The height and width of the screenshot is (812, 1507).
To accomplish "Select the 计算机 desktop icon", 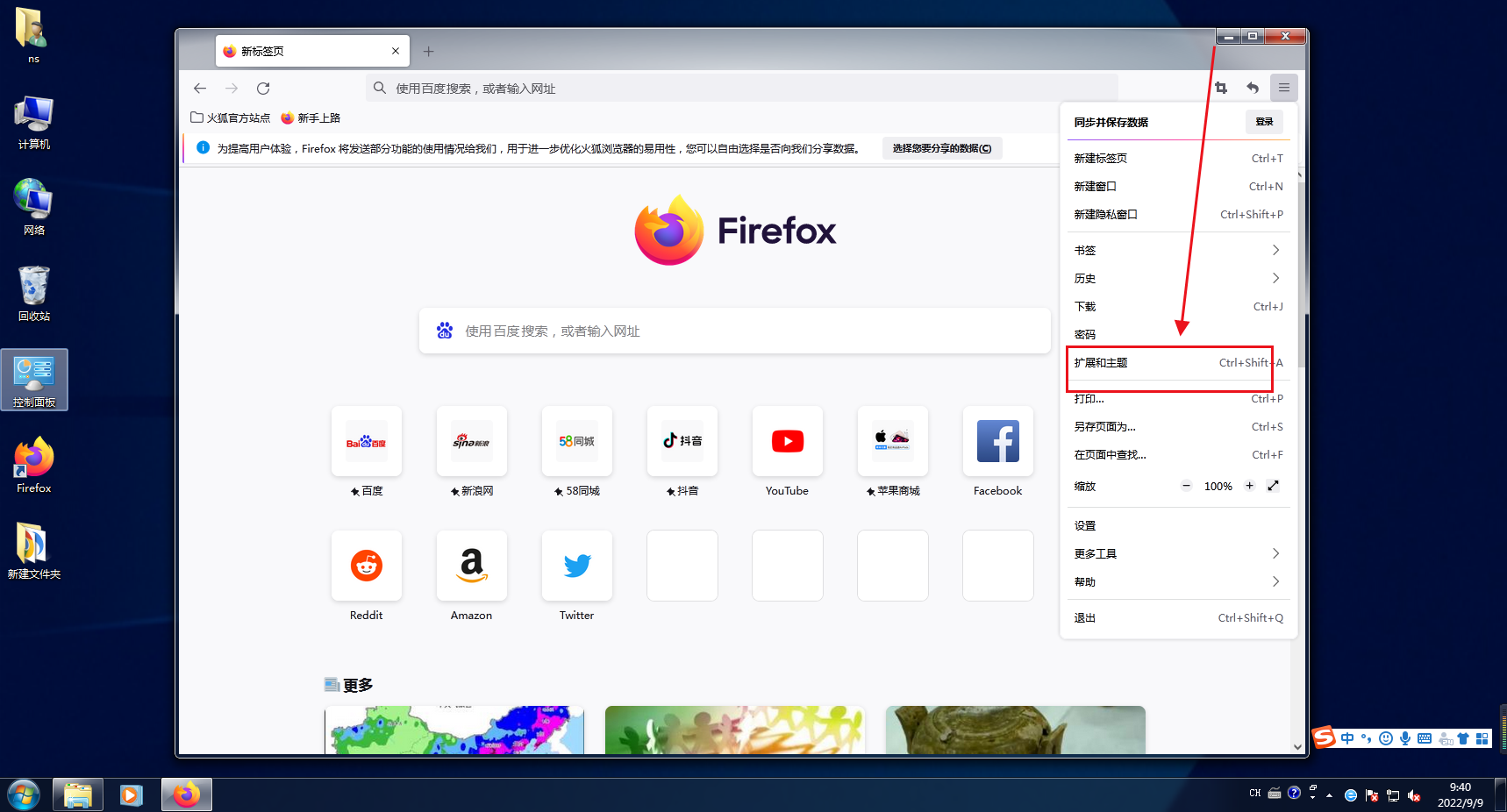I will [x=34, y=123].
